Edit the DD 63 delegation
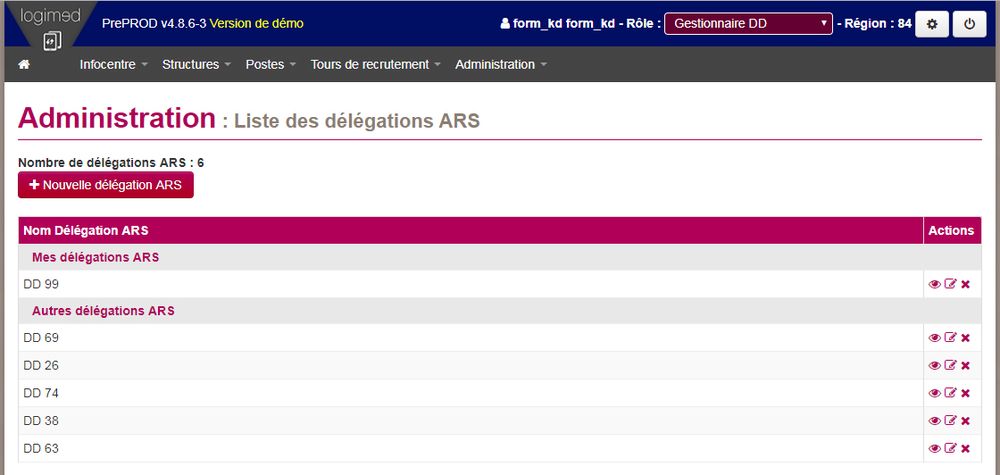This screenshot has height=475, width=1000. point(950,449)
